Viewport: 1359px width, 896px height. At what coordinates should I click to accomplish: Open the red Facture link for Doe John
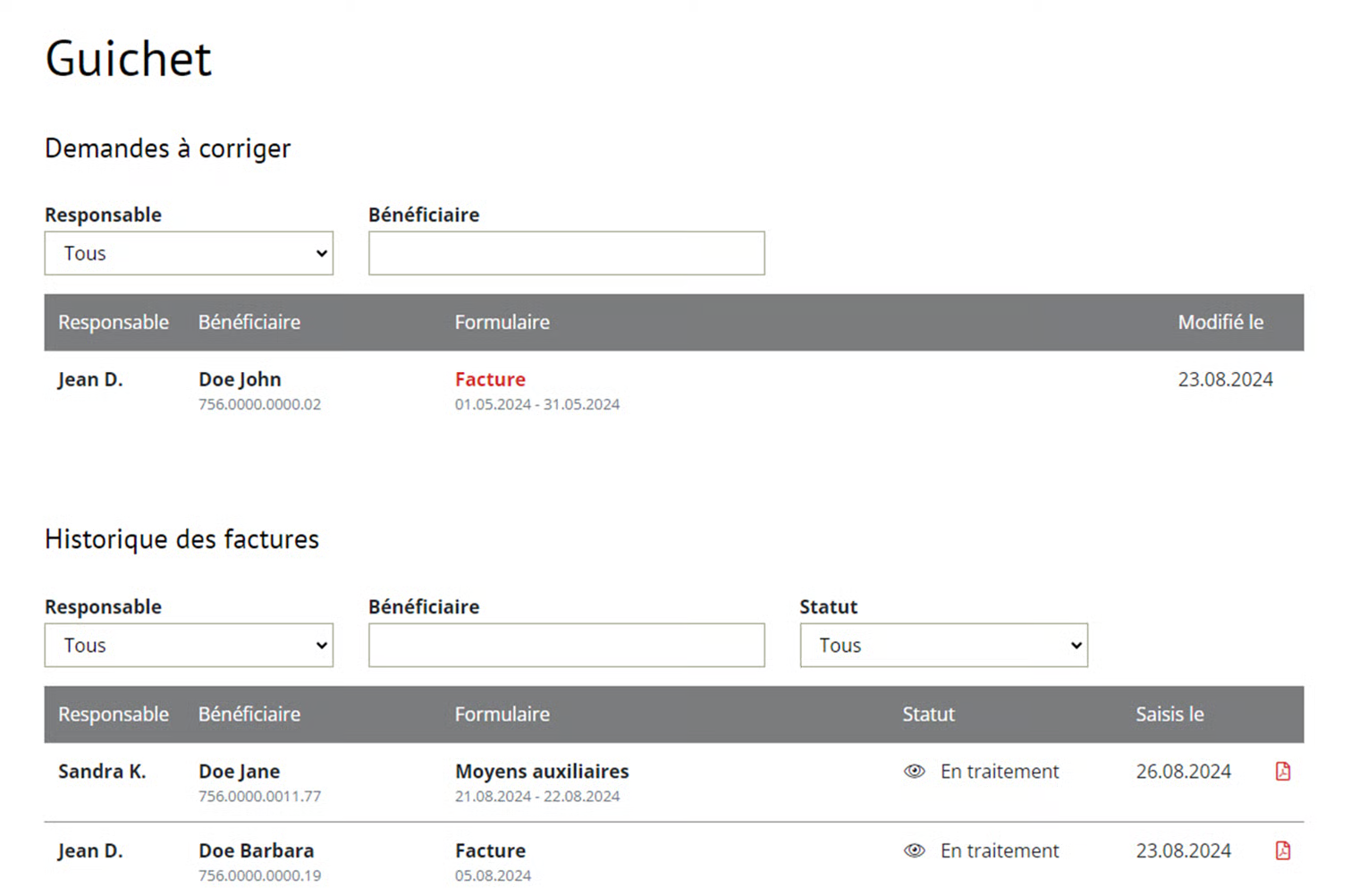(490, 380)
